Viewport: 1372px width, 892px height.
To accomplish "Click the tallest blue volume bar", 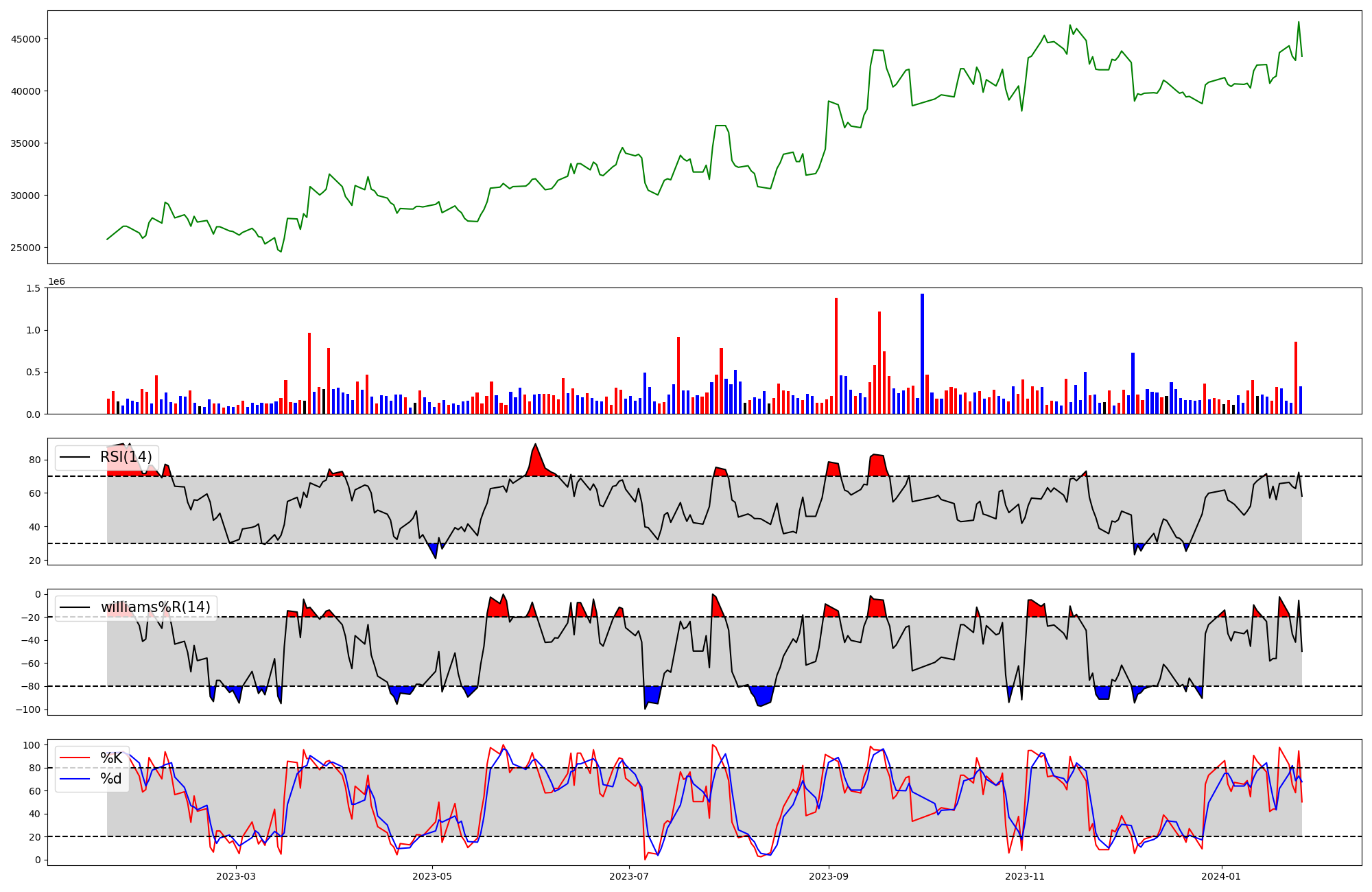I will click(x=922, y=353).
